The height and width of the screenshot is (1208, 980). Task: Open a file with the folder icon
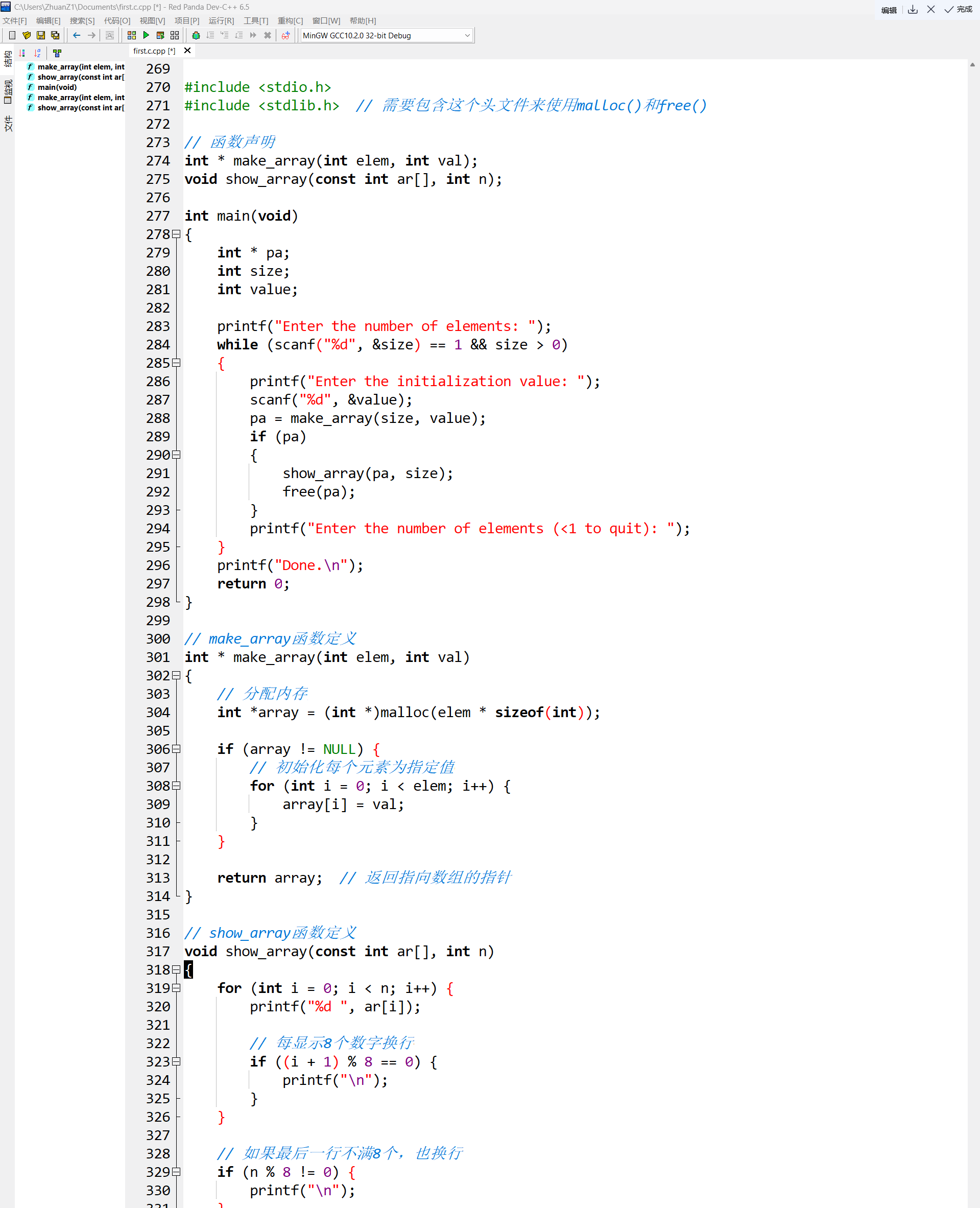[x=27, y=36]
